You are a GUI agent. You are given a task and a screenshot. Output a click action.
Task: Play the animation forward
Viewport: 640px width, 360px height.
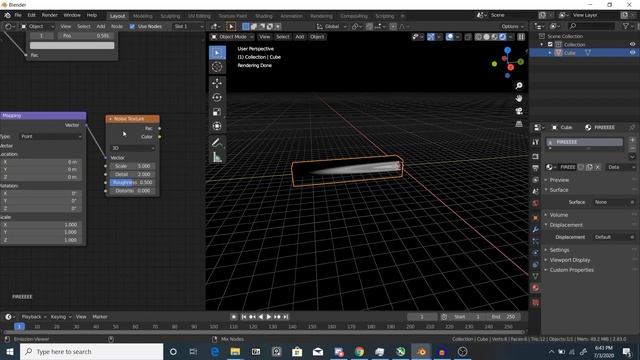click(269, 317)
